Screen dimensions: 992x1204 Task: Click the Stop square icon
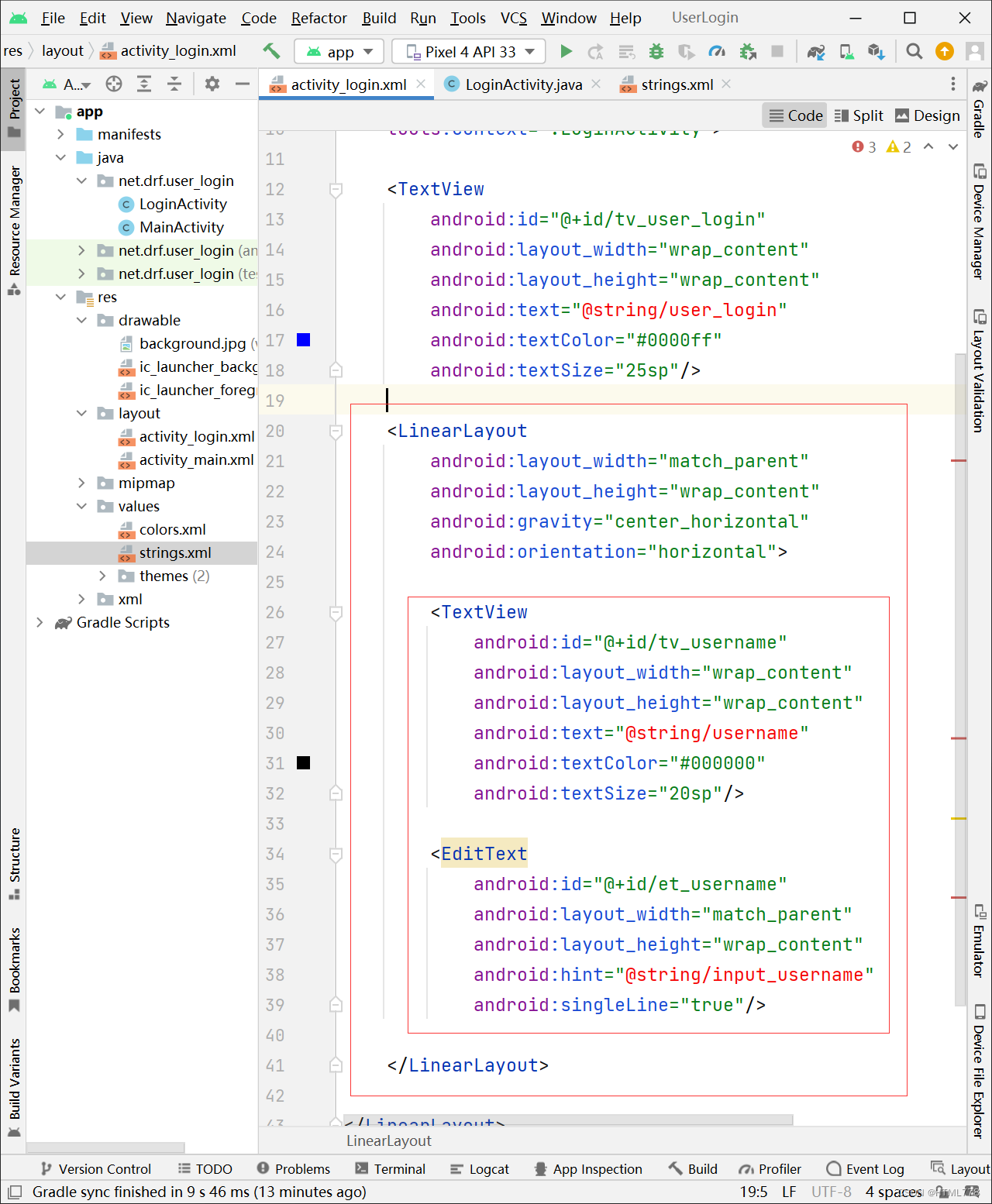click(777, 51)
